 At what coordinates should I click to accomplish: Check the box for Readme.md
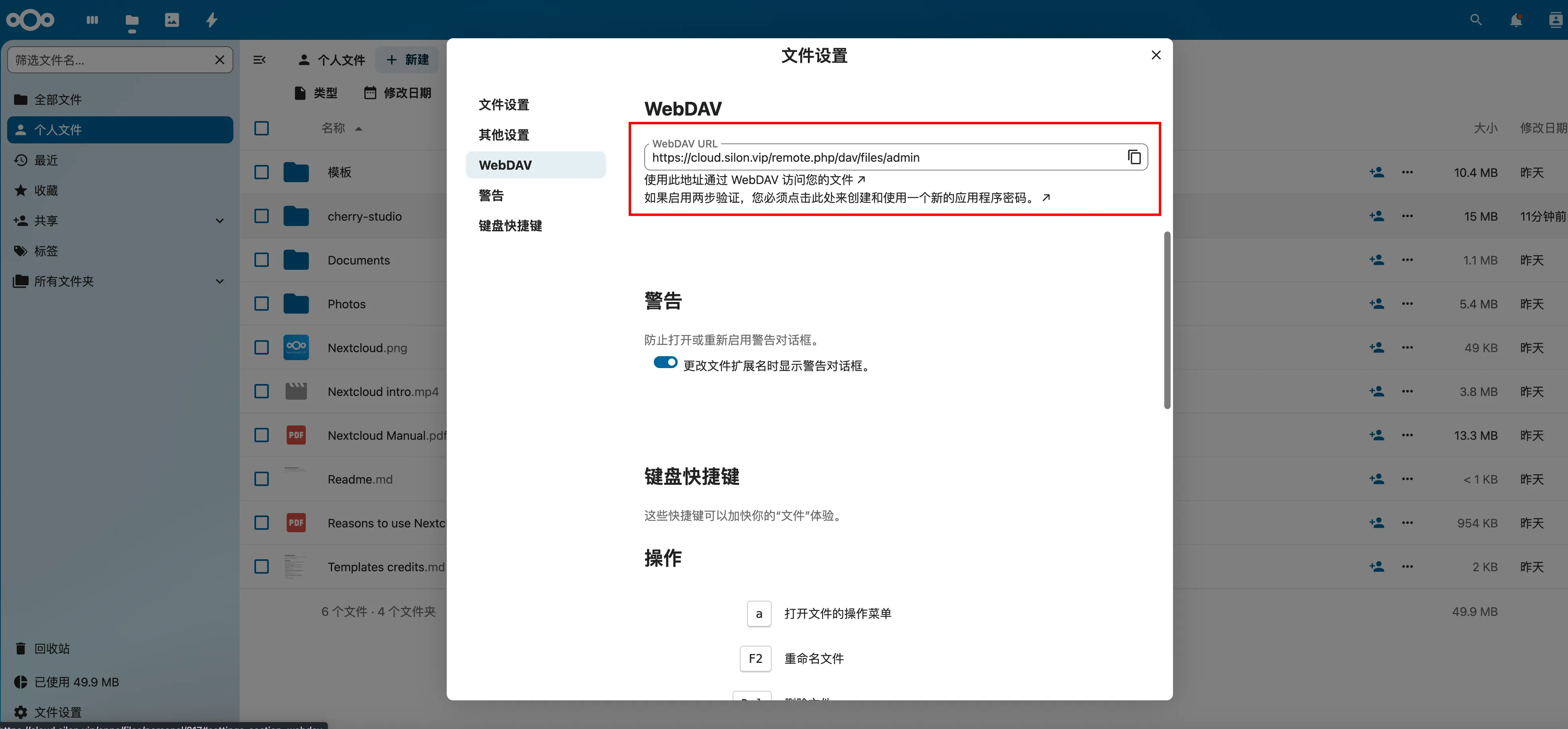pos(262,479)
